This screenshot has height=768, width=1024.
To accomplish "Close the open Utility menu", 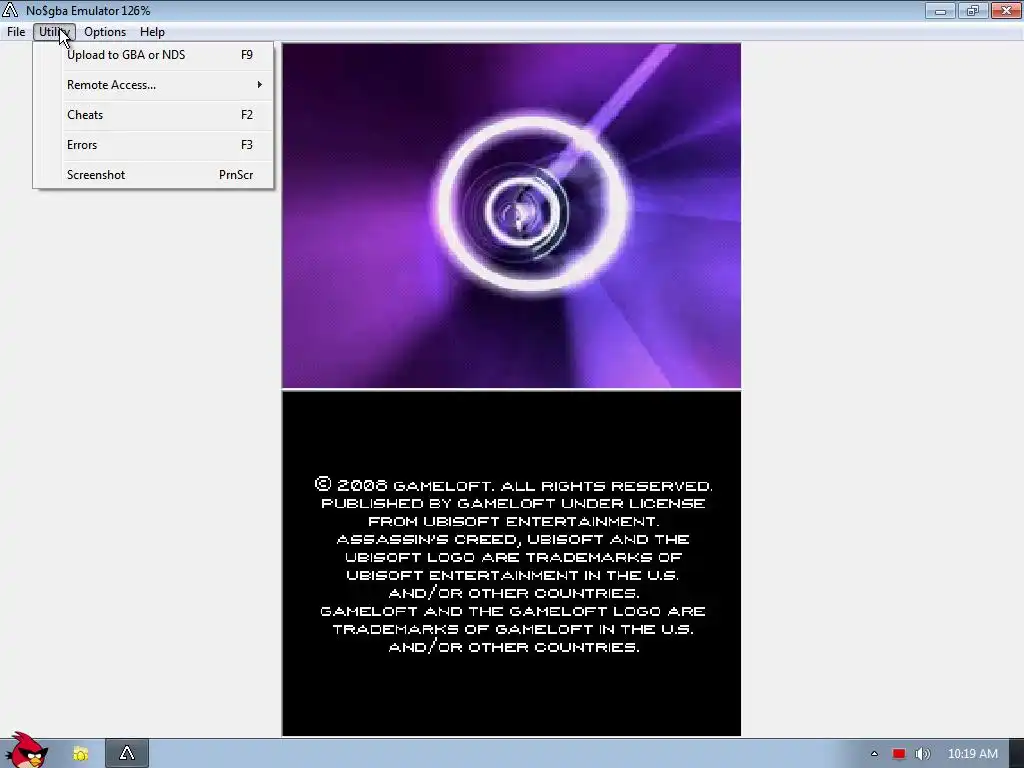I will 54,32.
